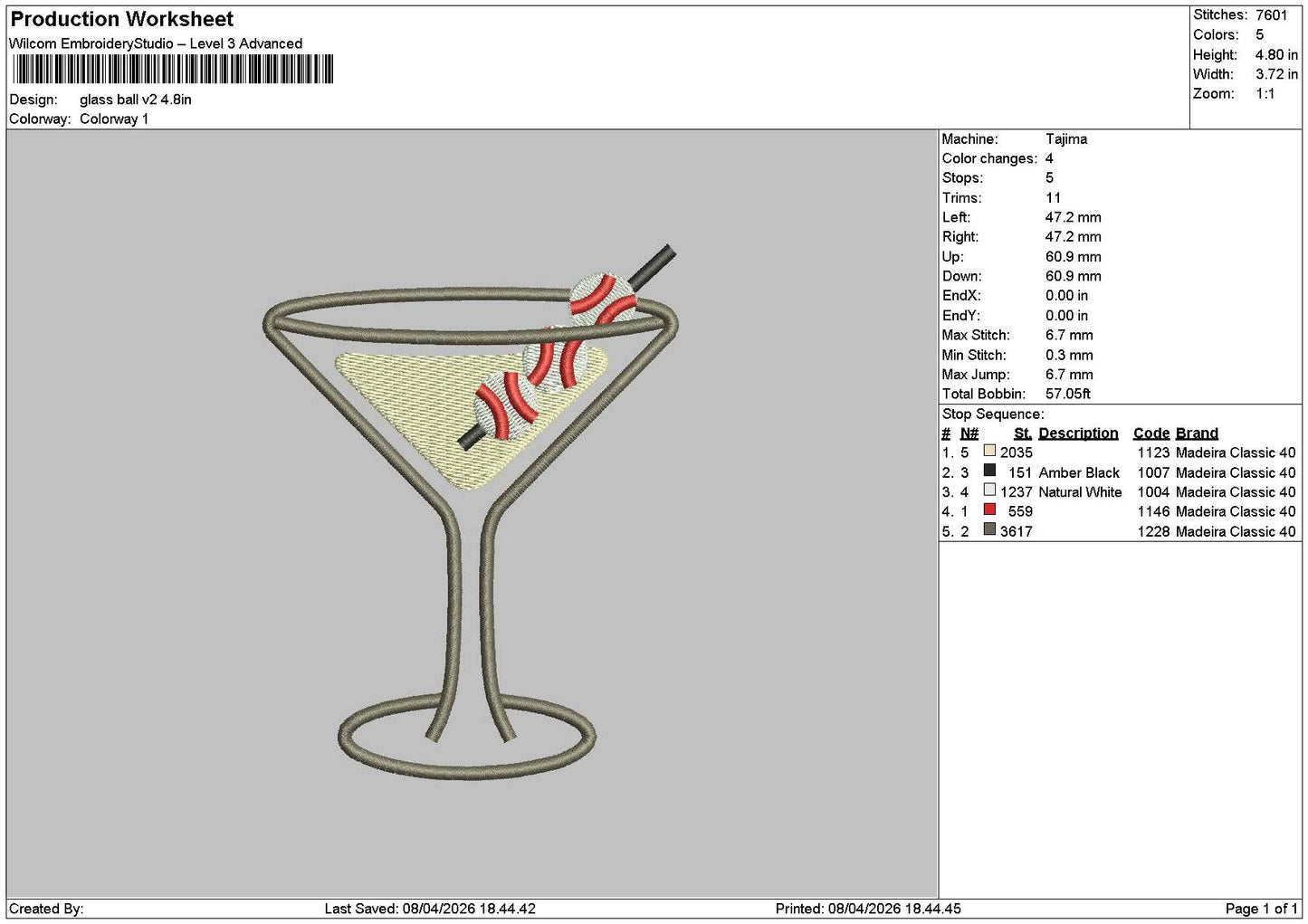Click the 'Brand' column header
Viewport: 1308px width, 924px height.
pos(1197,433)
